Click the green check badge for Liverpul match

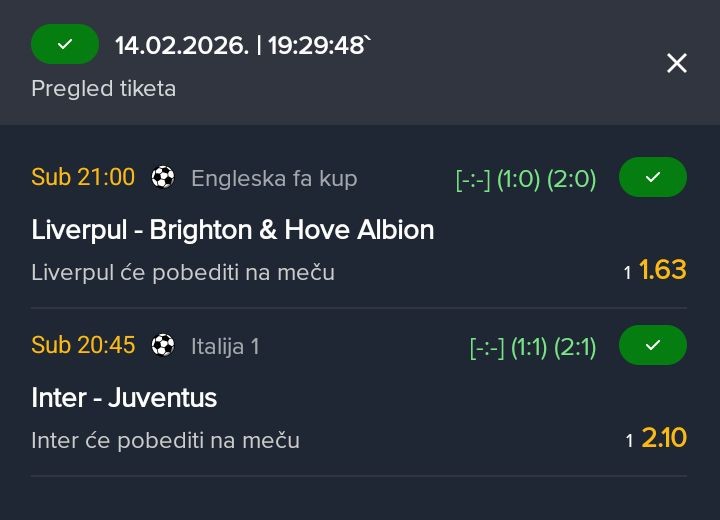pyautogui.click(x=653, y=178)
